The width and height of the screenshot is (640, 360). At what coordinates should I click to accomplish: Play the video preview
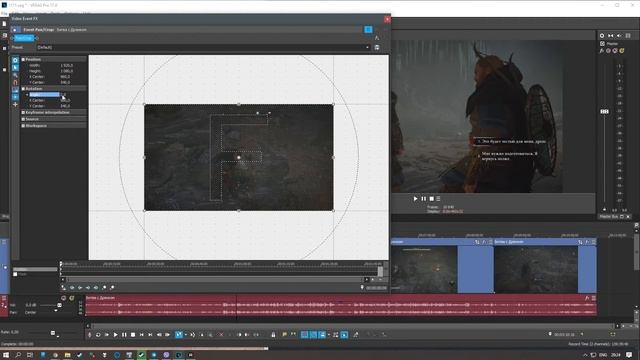[x=415, y=199]
